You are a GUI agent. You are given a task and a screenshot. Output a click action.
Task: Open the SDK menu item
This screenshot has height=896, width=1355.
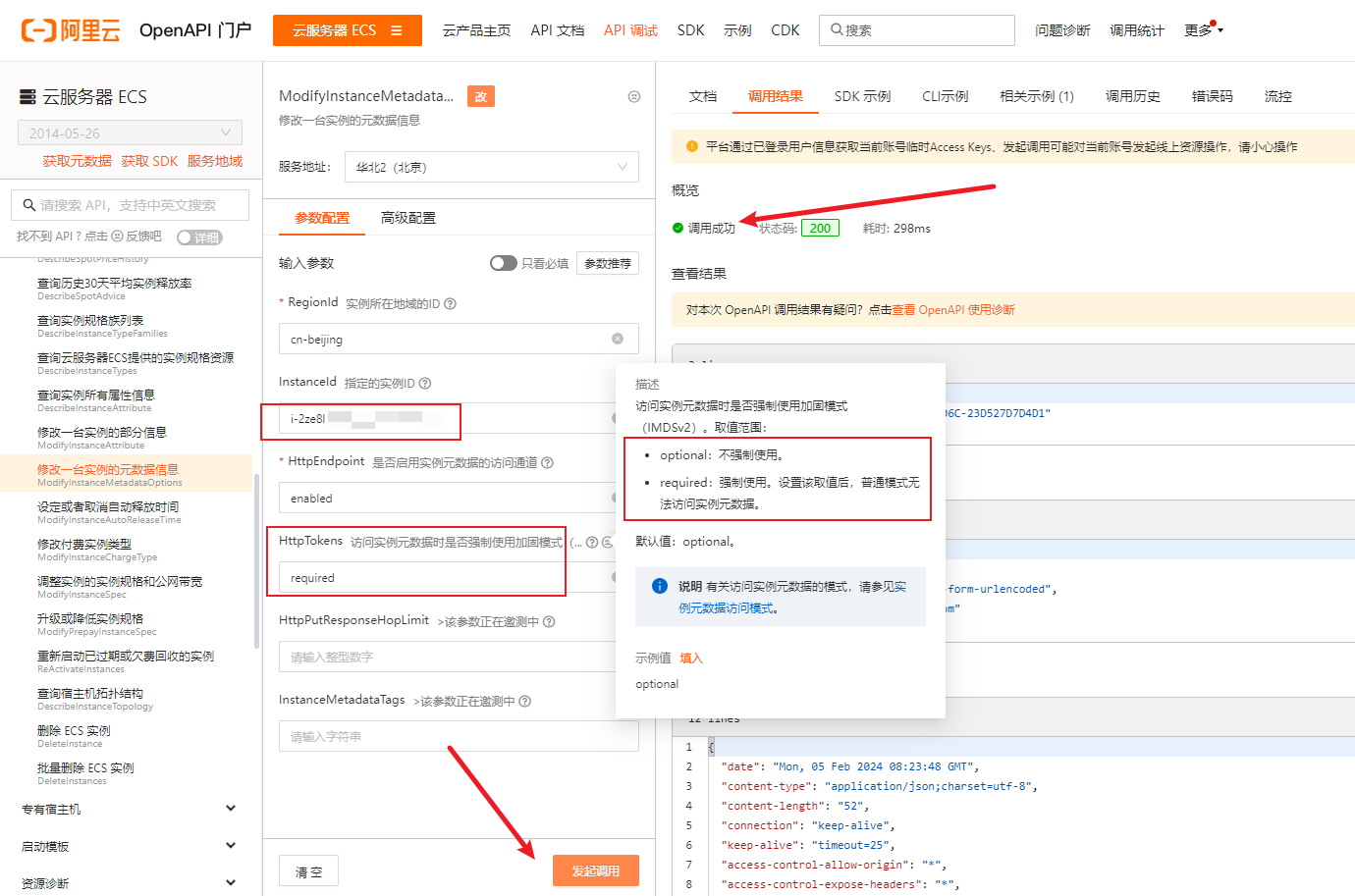pyautogui.click(x=691, y=30)
